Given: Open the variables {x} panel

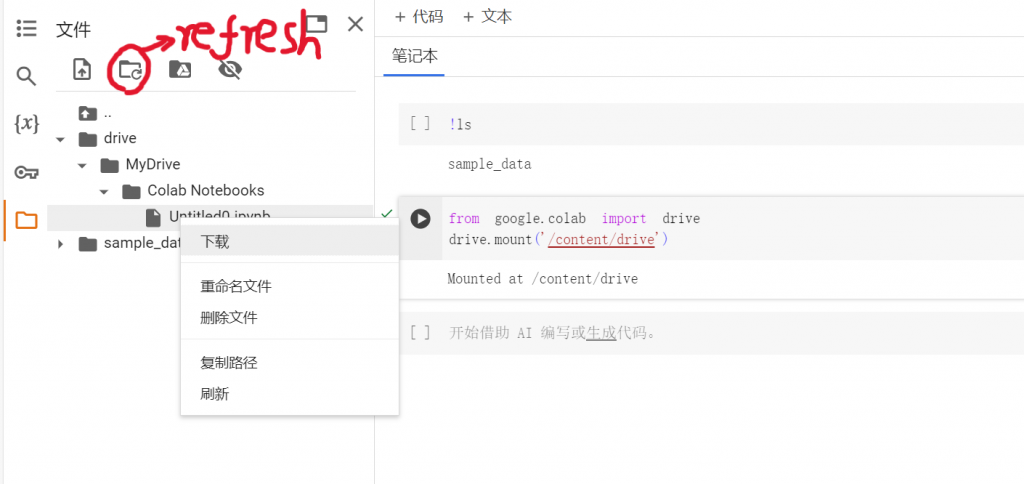Looking at the screenshot, I should tap(26, 124).
